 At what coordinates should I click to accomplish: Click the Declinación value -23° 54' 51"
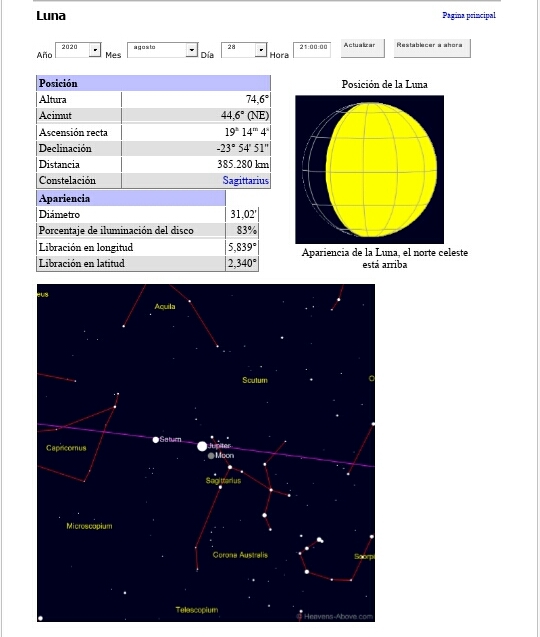[x=243, y=148]
